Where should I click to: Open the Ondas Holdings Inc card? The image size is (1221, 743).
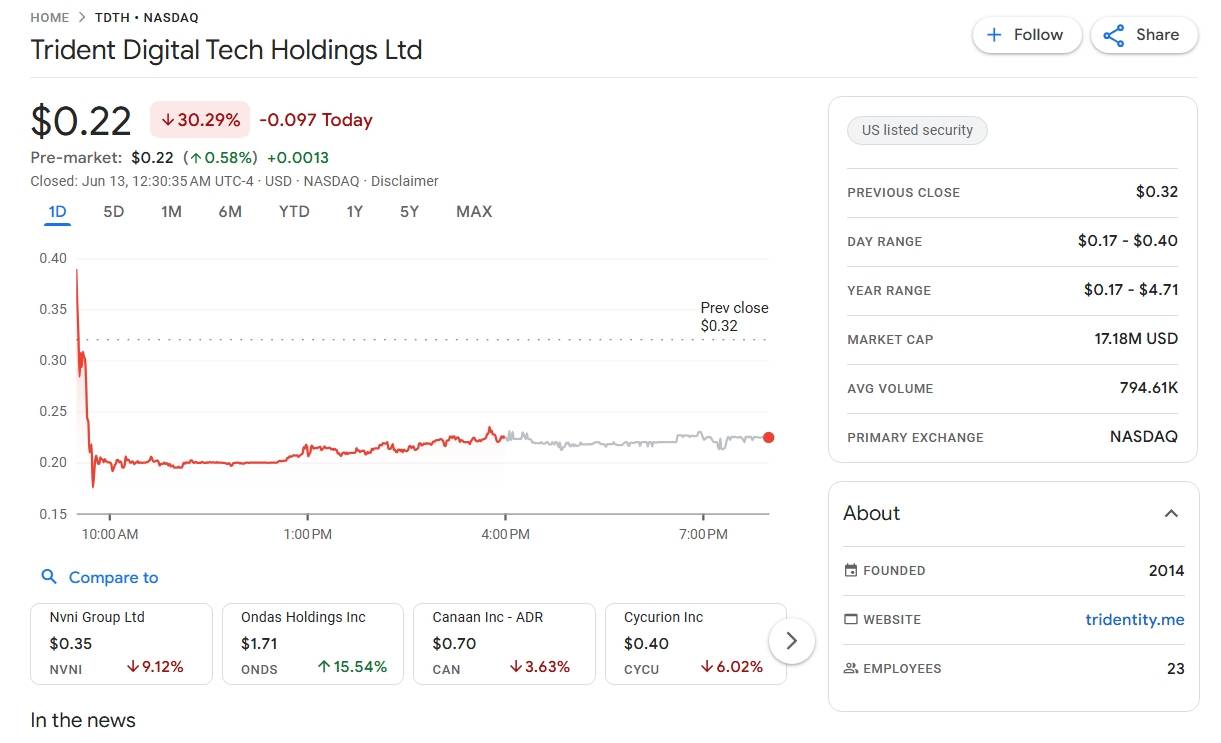(313, 644)
